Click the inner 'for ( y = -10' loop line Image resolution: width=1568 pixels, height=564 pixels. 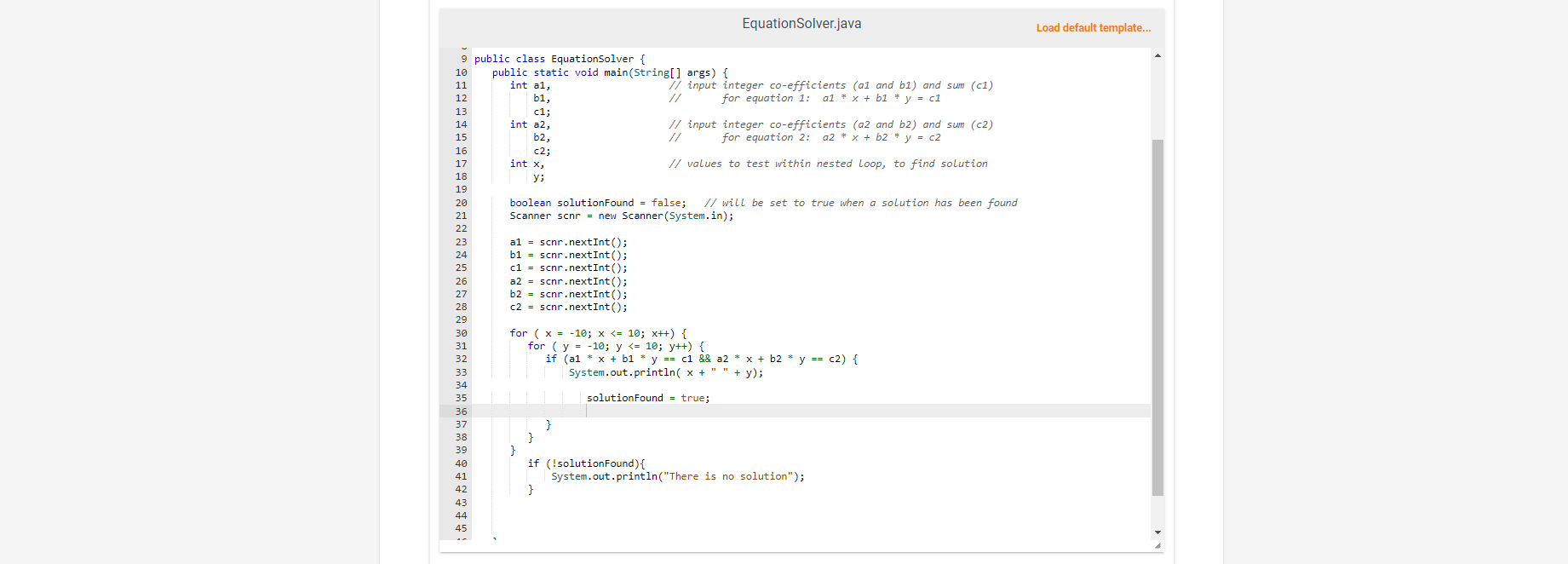point(616,346)
